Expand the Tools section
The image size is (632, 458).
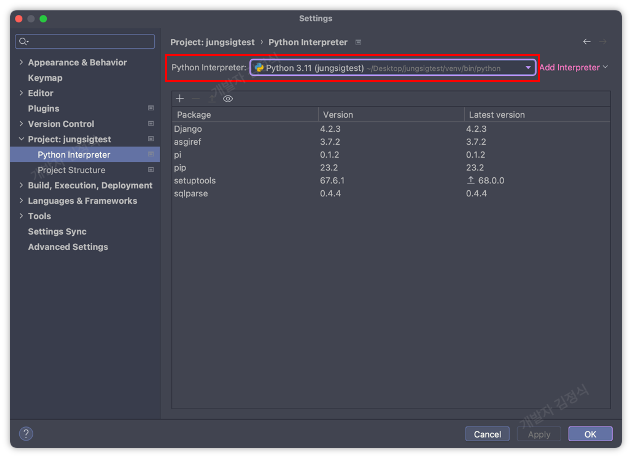click(21, 216)
